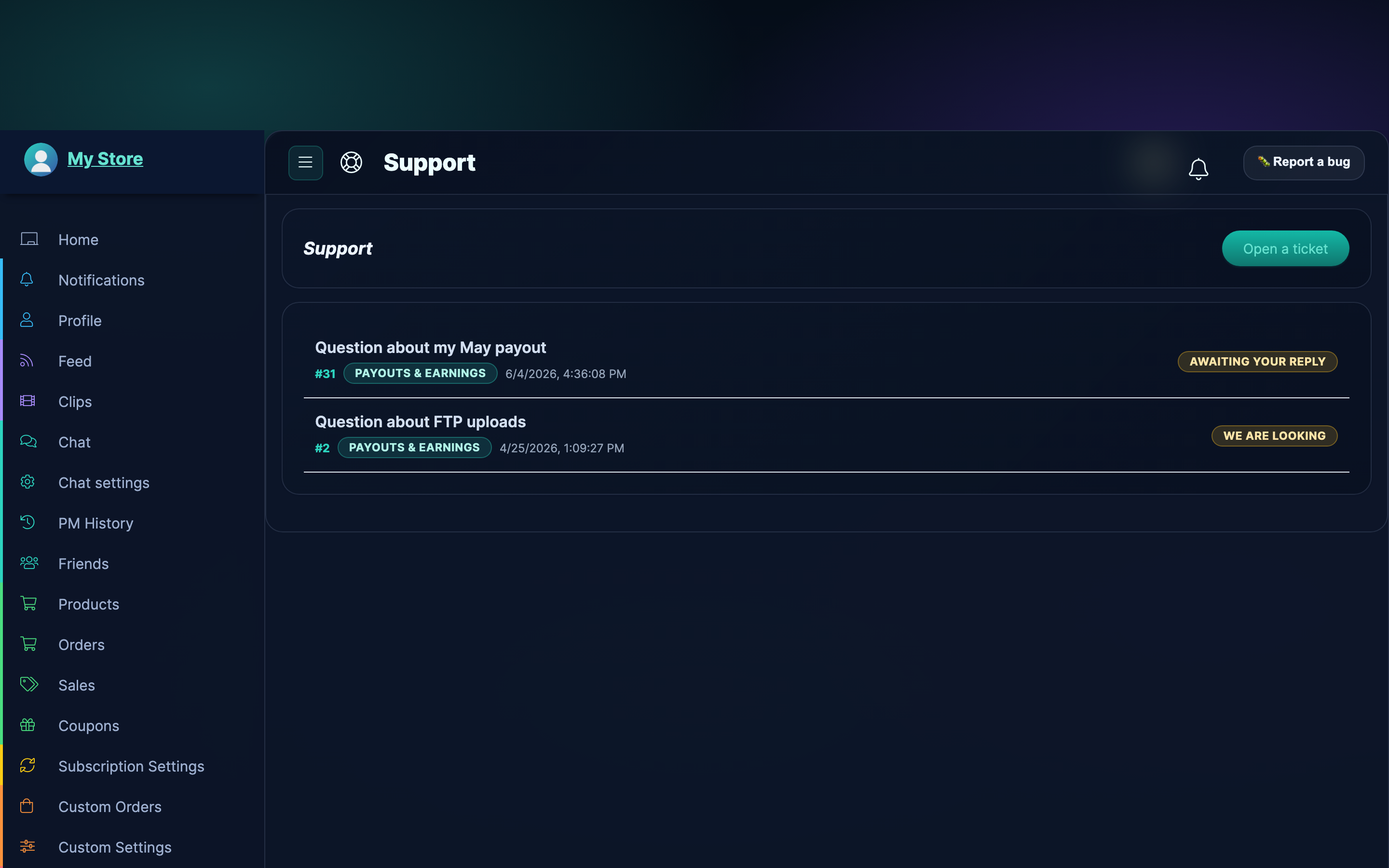Click the Orders cart icon
This screenshot has height=868, width=1389.
coord(29,644)
